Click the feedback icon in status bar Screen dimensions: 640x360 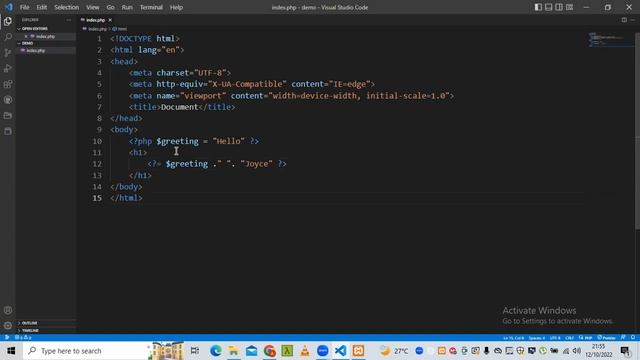tap(623, 338)
